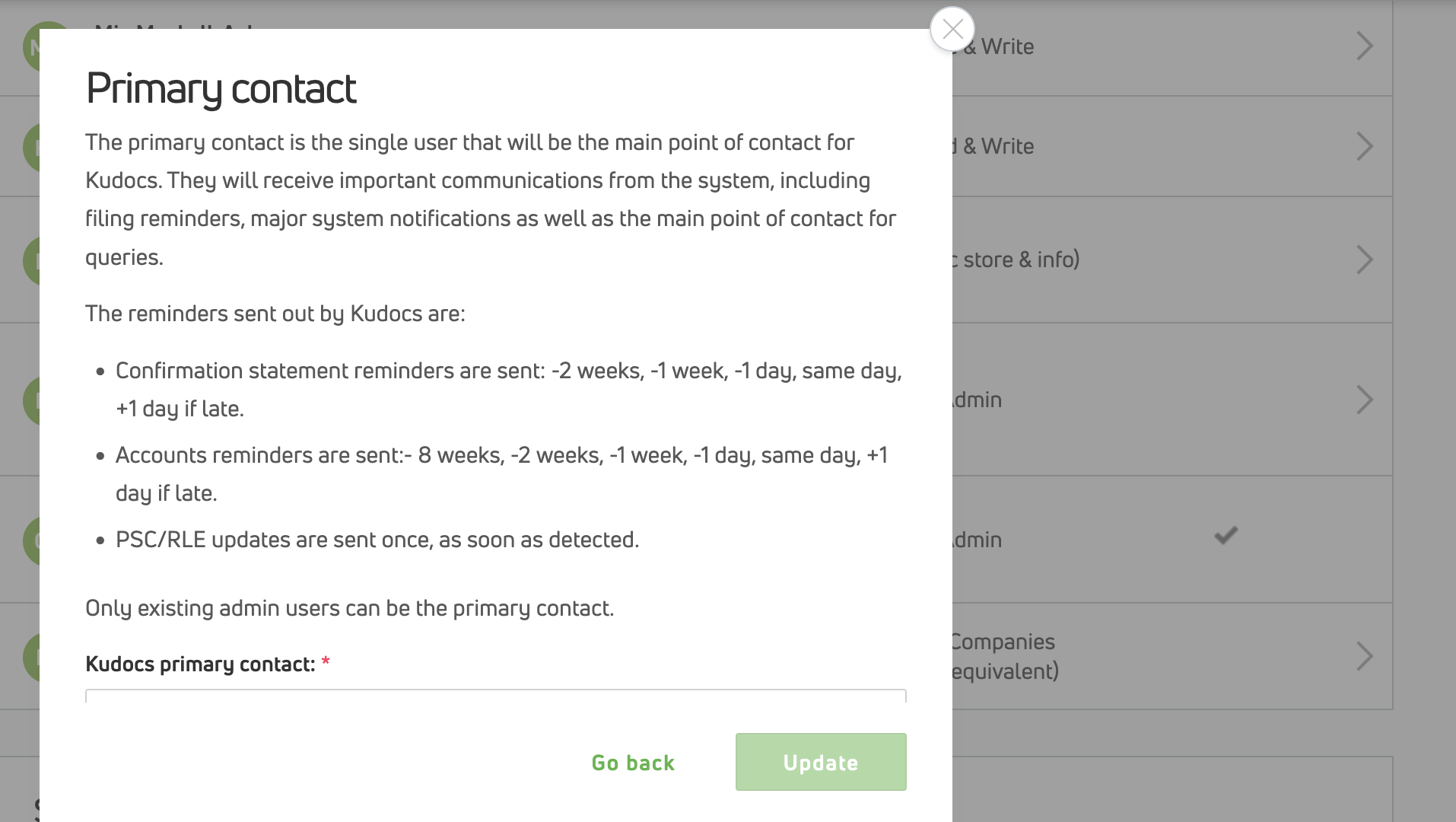Click the Admin label beside the checkmark

point(978,540)
